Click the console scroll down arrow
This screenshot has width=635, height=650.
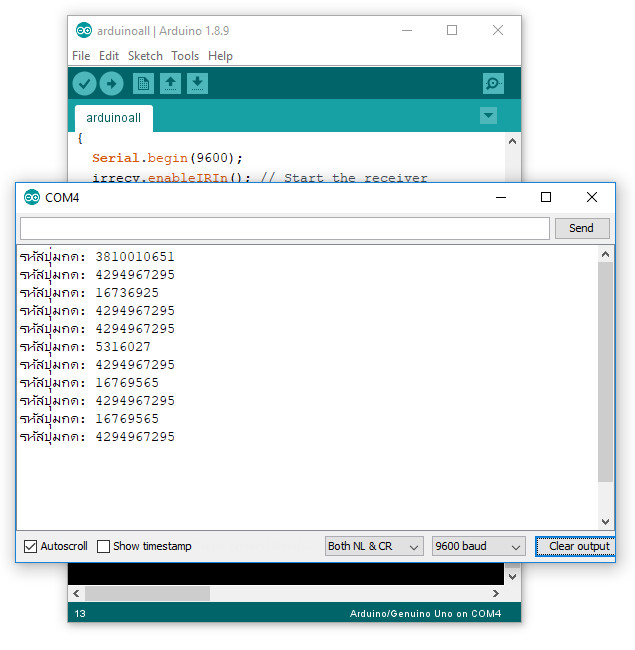pyautogui.click(x=512, y=577)
